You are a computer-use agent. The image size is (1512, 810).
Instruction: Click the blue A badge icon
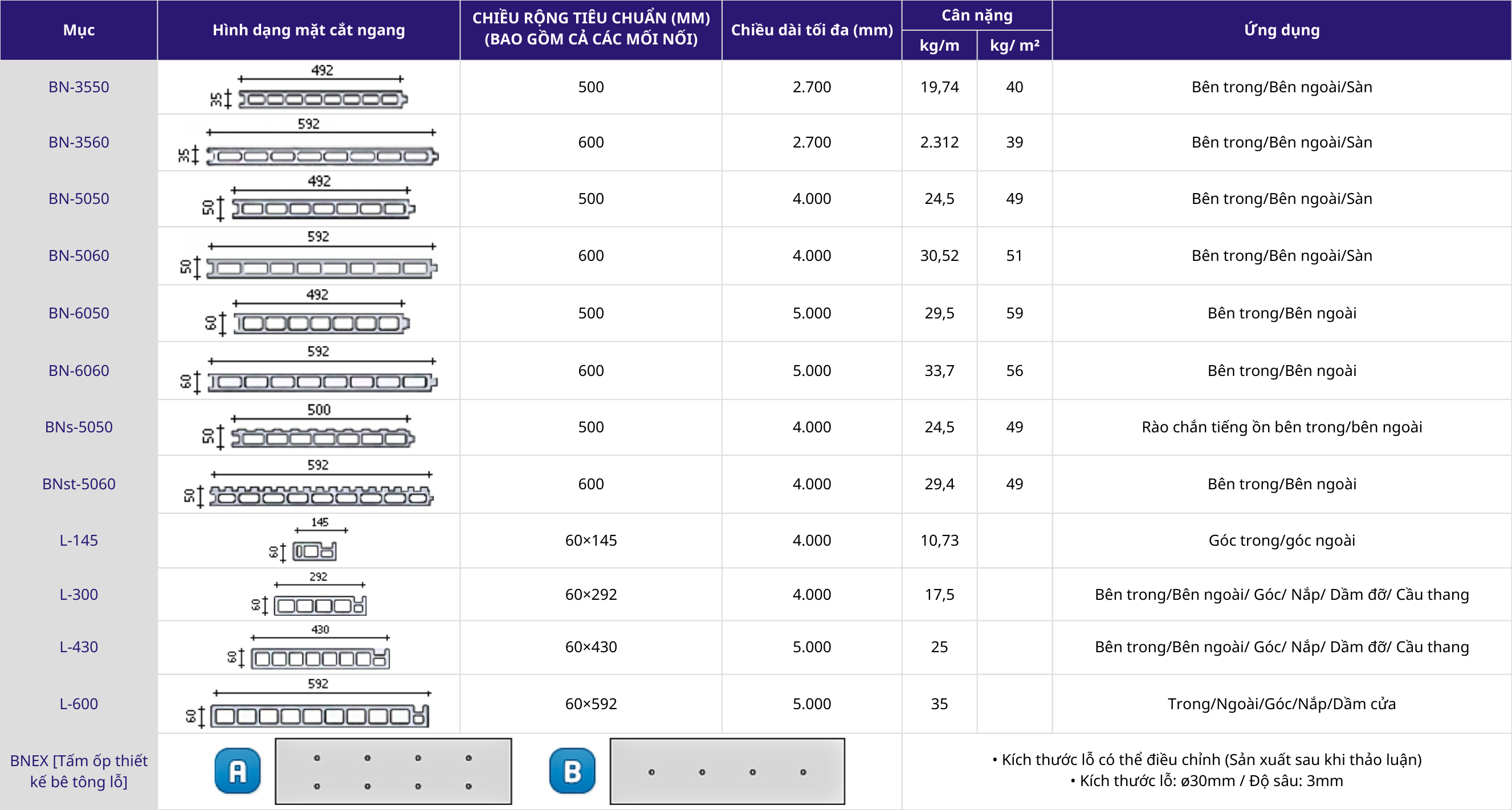(237, 771)
